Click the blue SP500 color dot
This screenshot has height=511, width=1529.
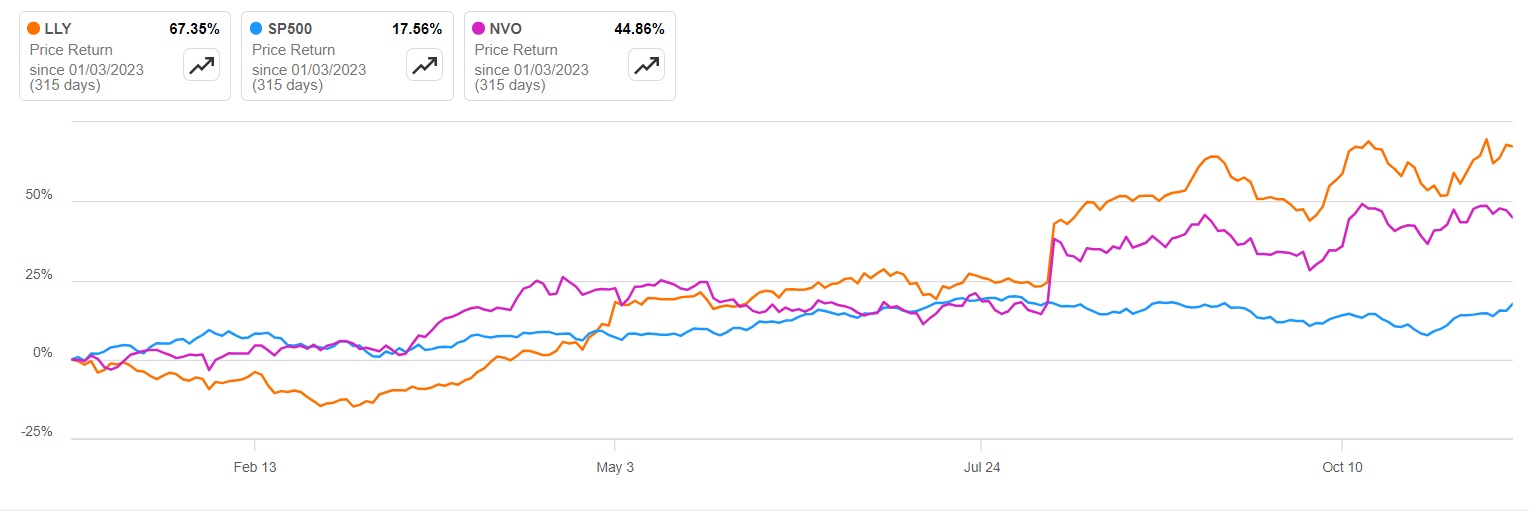(x=257, y=29)
